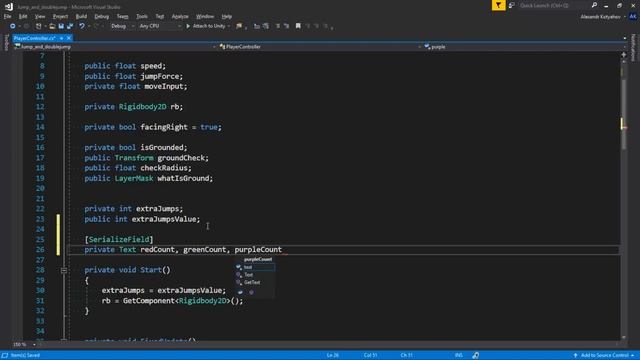
Task: Open the Jump_and_doublejump project navigation dropdown
Action: [x=114, y=47]
